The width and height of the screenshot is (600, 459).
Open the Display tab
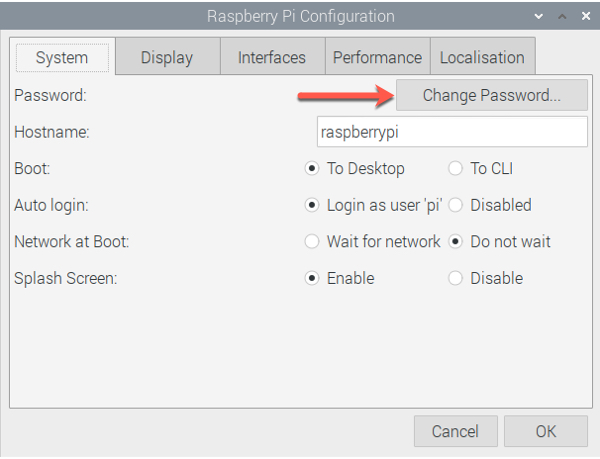coord(166,57)
